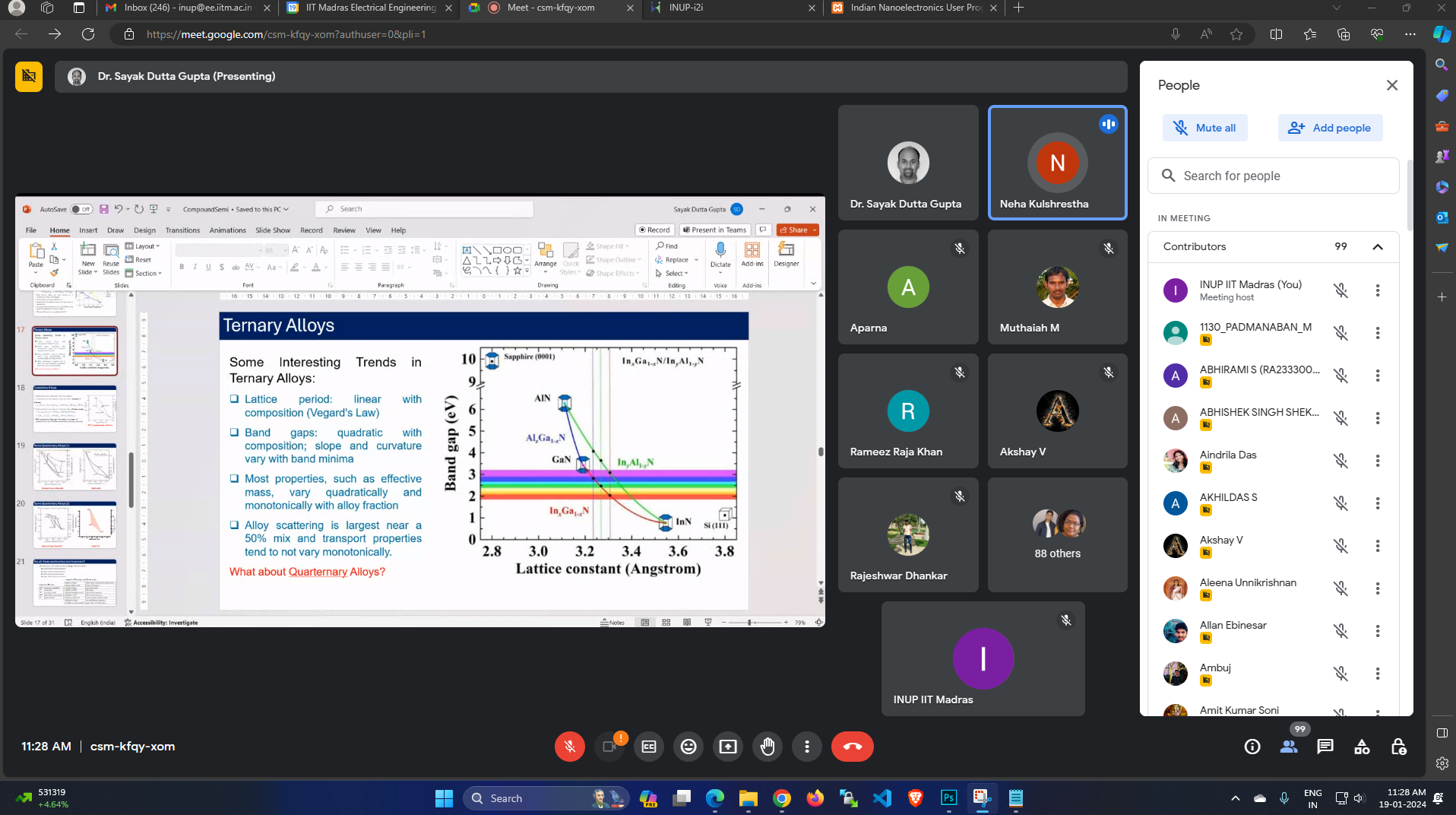The width and height of the screenshot is (1456, 815).
Task: Open the meeting code csm-kfqy-xom text
Action: coord(132,747)
